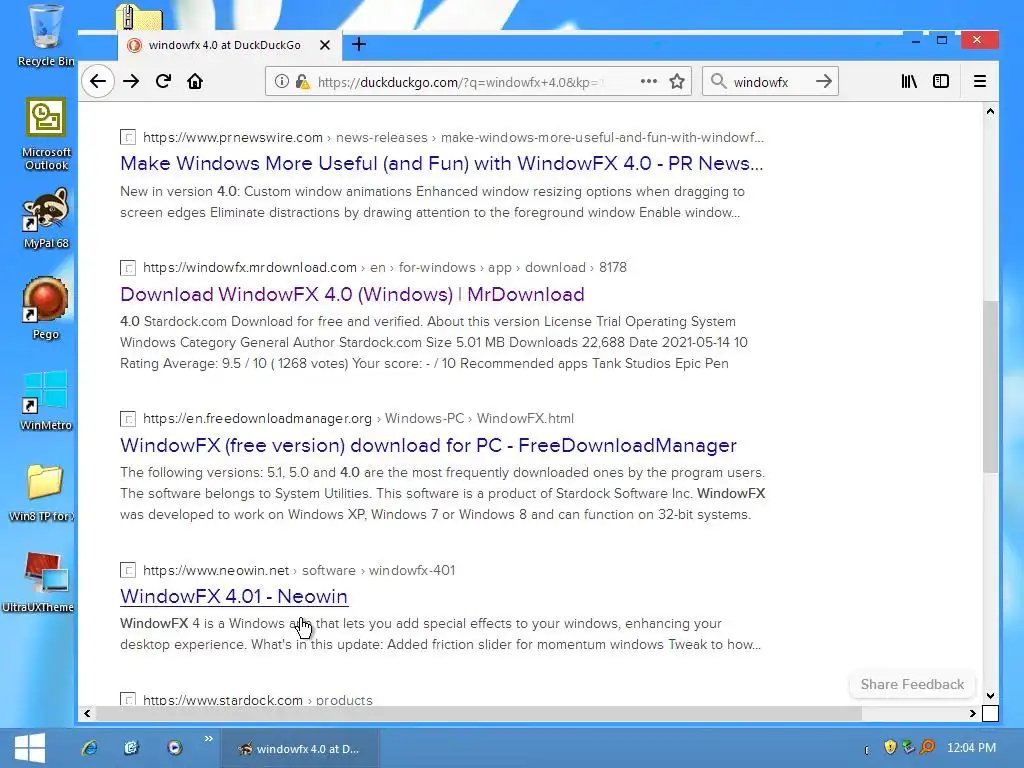Click the windowfx search box

point(771,82)
